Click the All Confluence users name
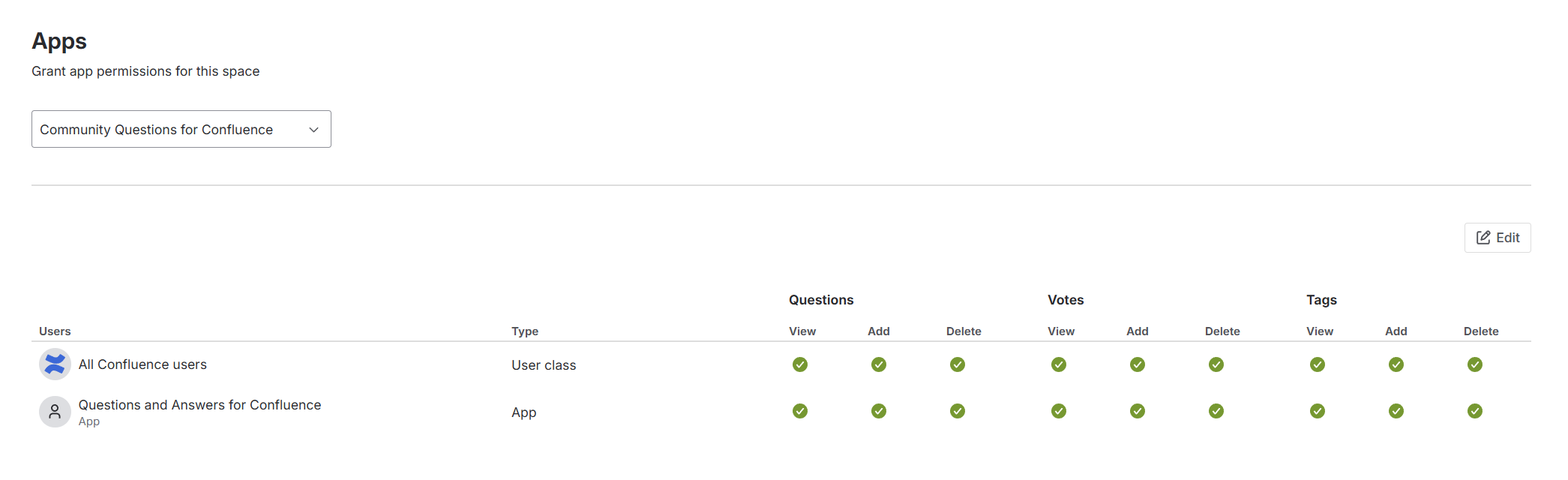The height and width of the screenshot is (480, 1568). click(142, 364)
